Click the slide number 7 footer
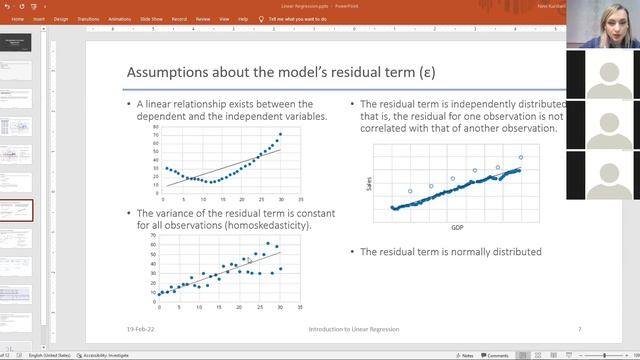 click(x=580, y=329)
